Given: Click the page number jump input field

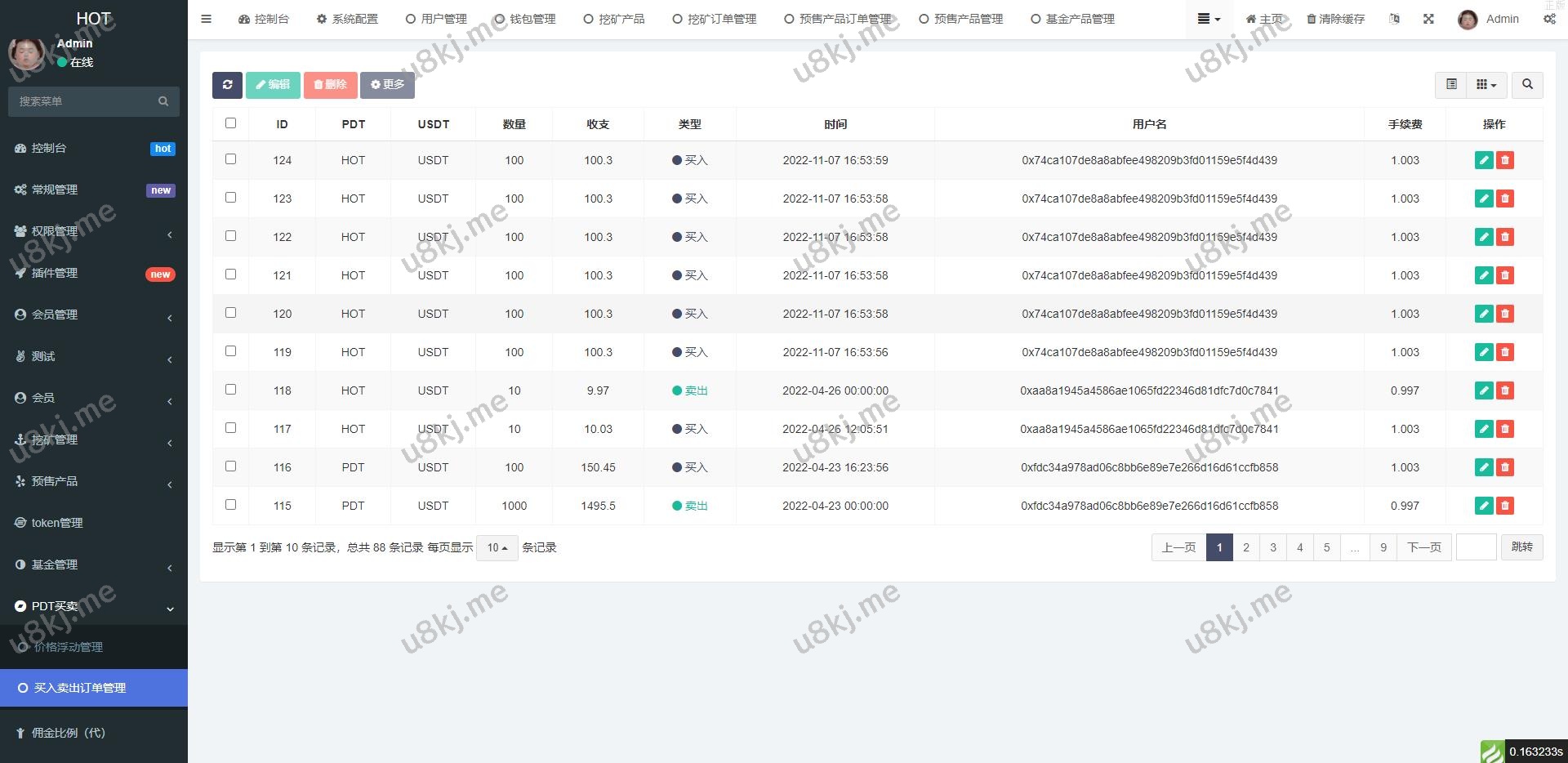Looking at the screenshot, I should click(1475, 547).
